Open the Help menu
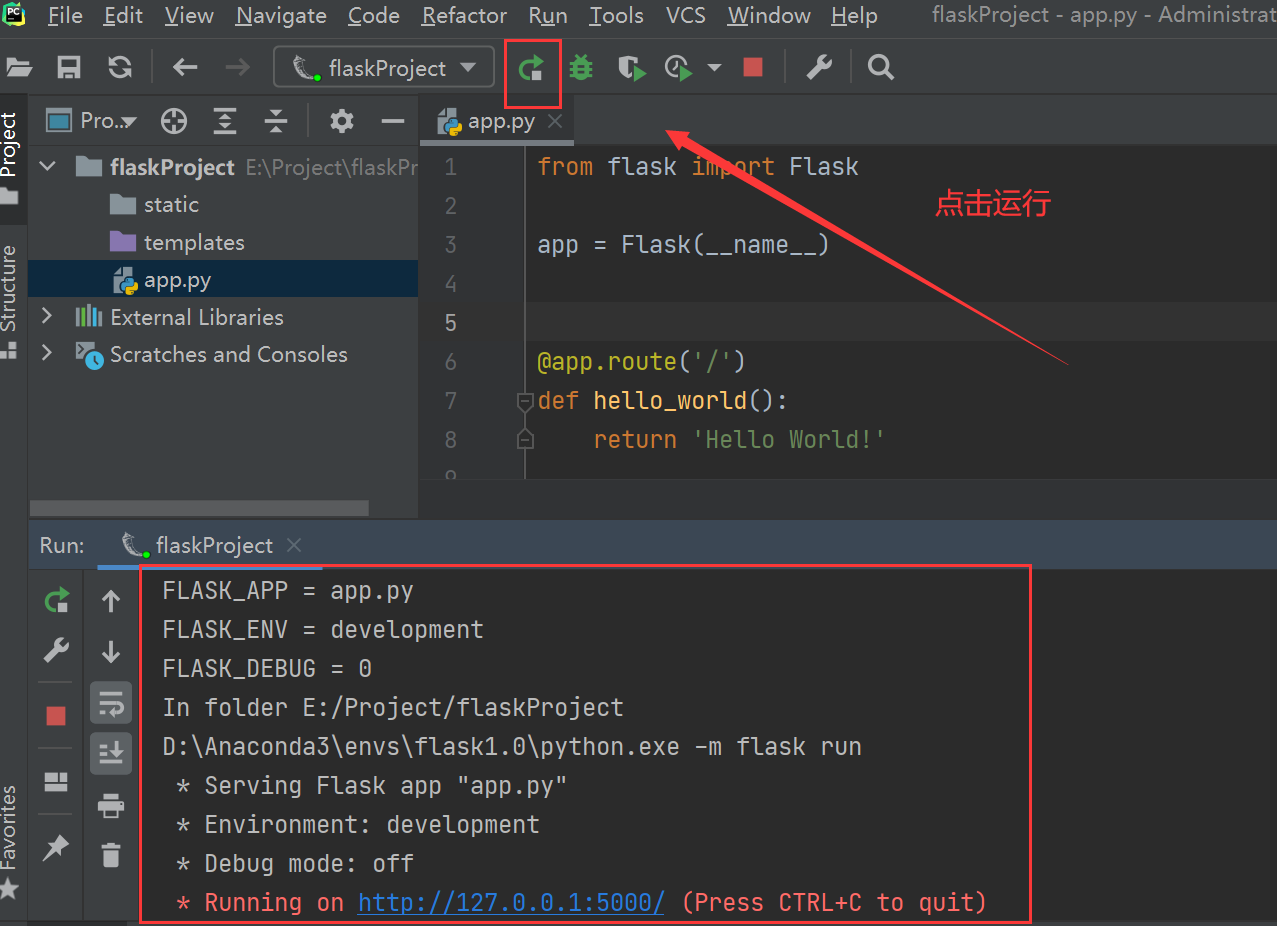The width and height of the screenshot is (1277, 926). pyautogui.click(x=854, y=16)
